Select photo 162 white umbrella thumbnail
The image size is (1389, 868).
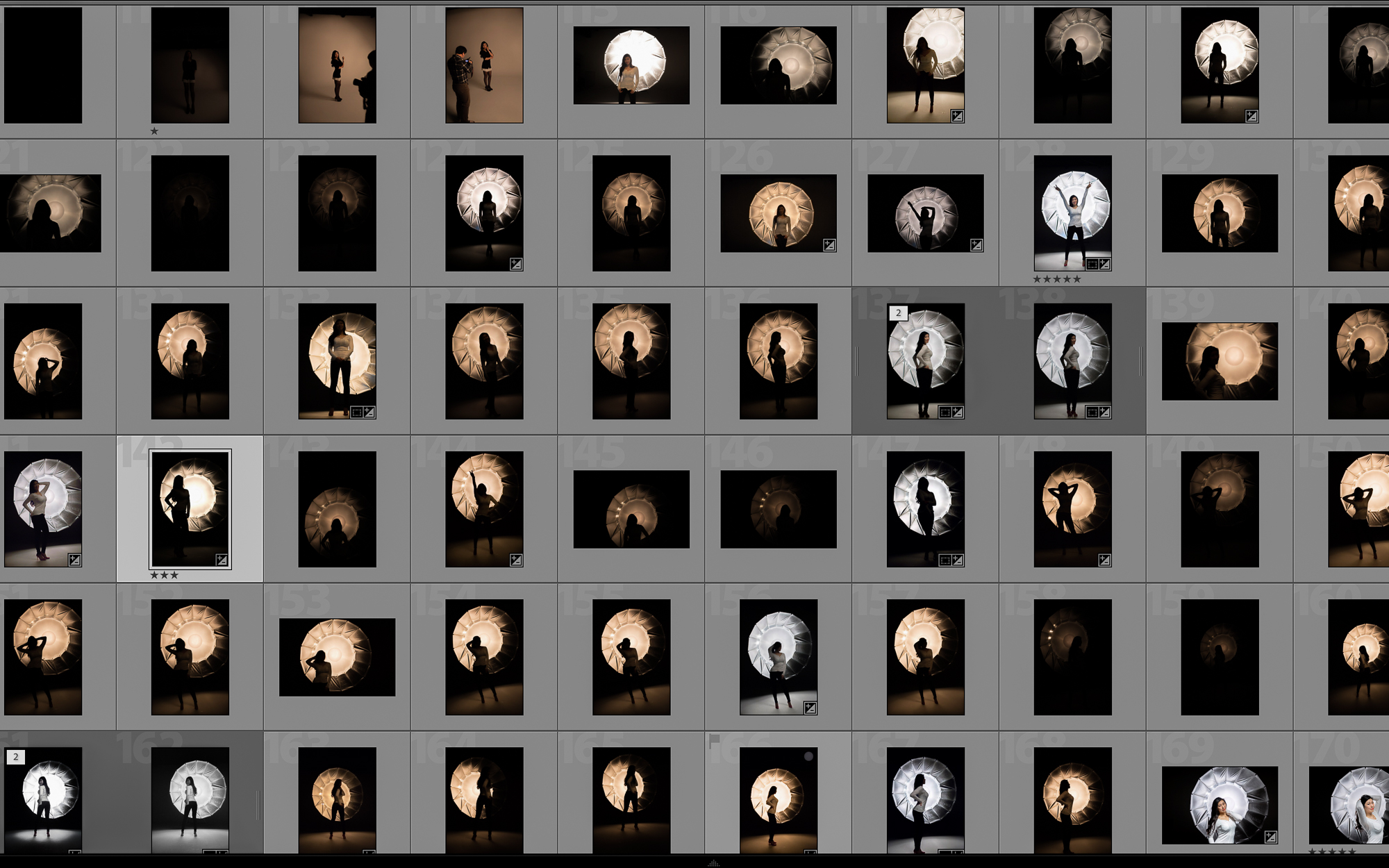[x=190, y=800]
